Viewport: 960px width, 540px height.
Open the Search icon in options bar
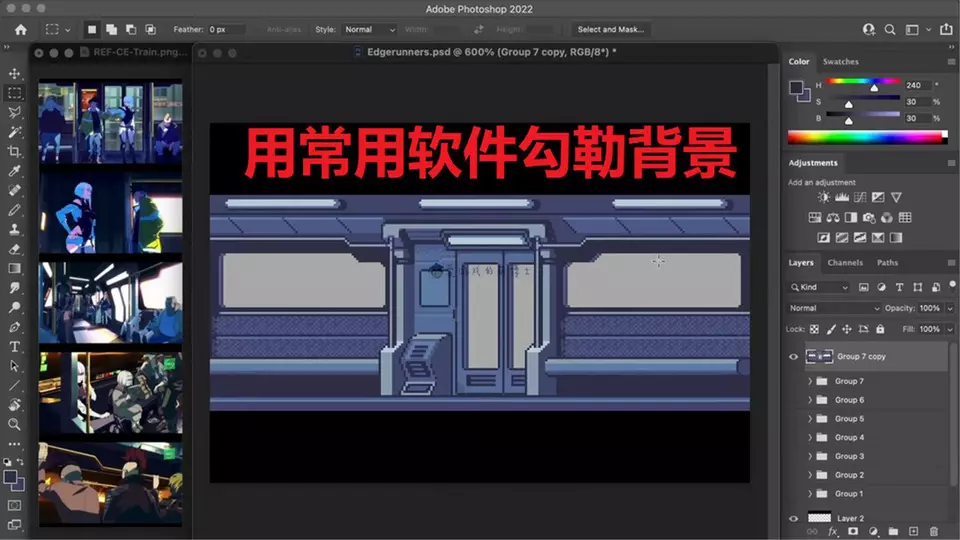[890, 29]
